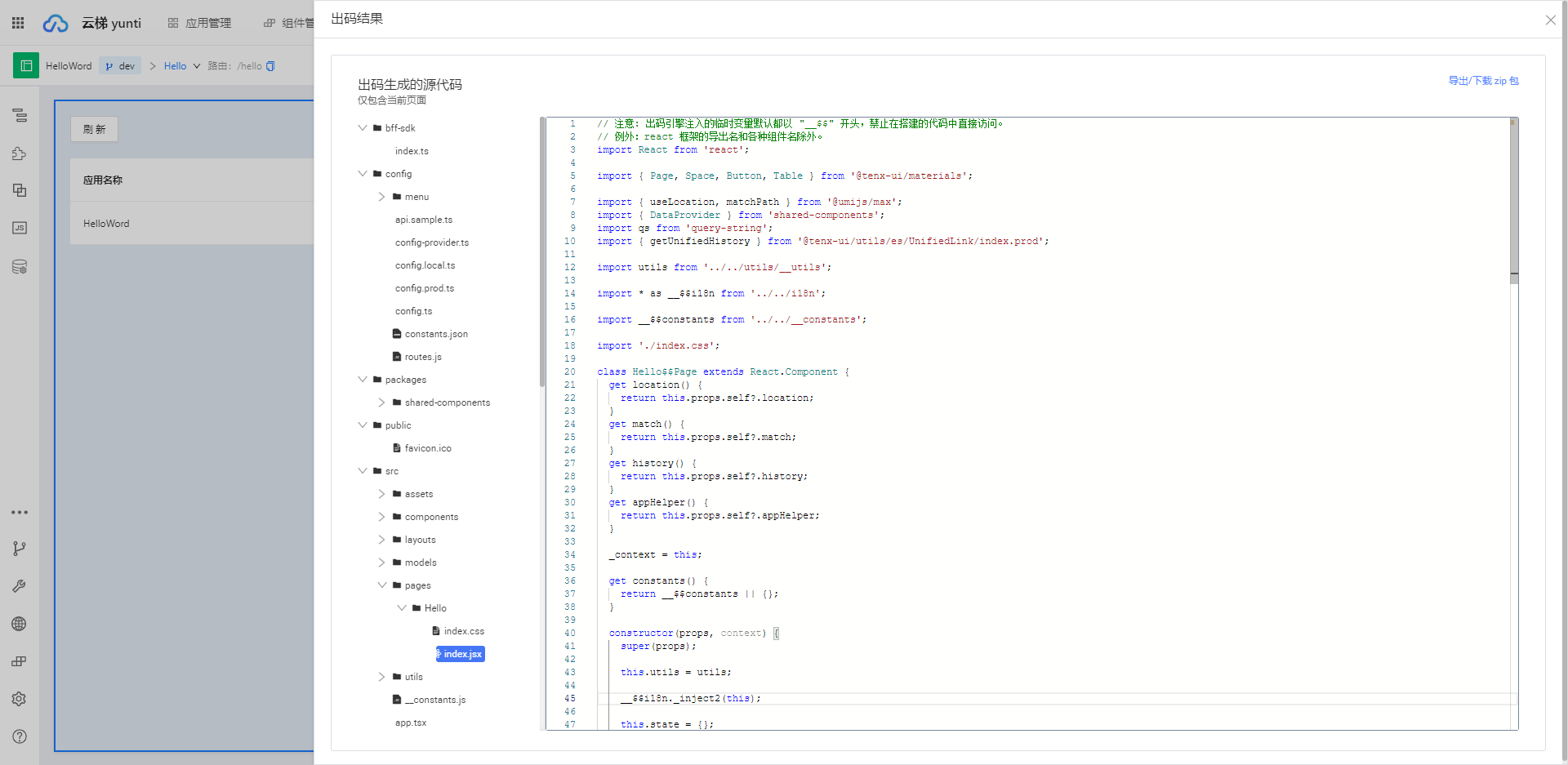1568x765 pixels.
Task: Click the file tree scrollbar
Action: [x=541, y=253]
